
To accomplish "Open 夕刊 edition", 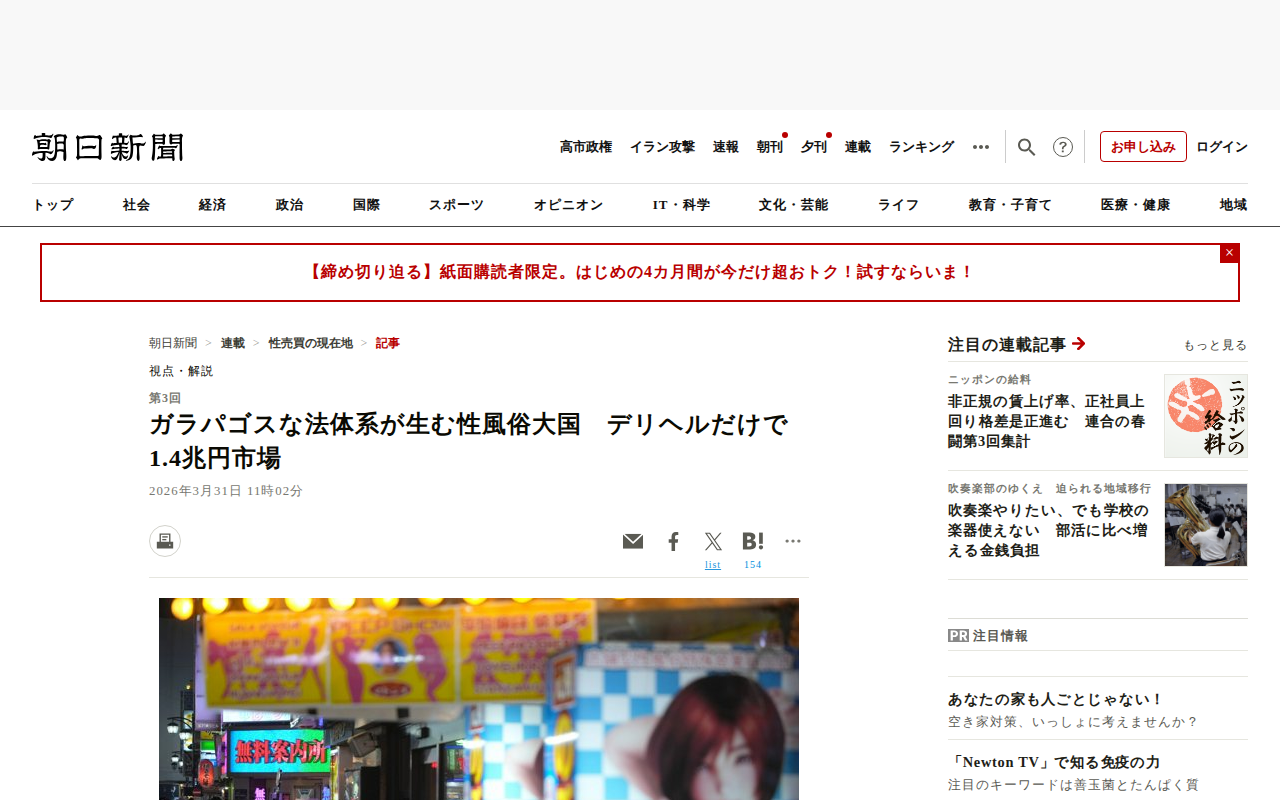I will pos(814,147).
